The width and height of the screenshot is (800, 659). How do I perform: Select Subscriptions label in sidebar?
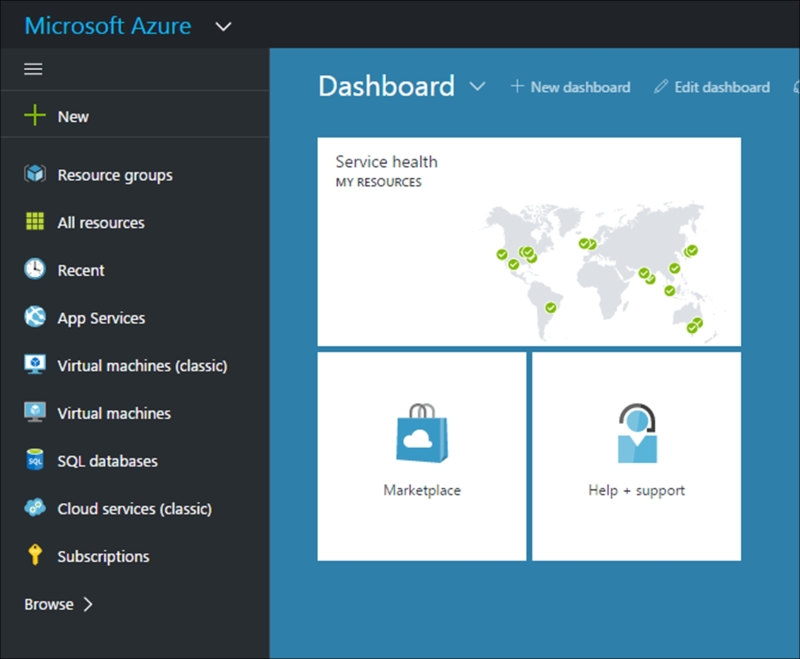click(x=103, y=556)
